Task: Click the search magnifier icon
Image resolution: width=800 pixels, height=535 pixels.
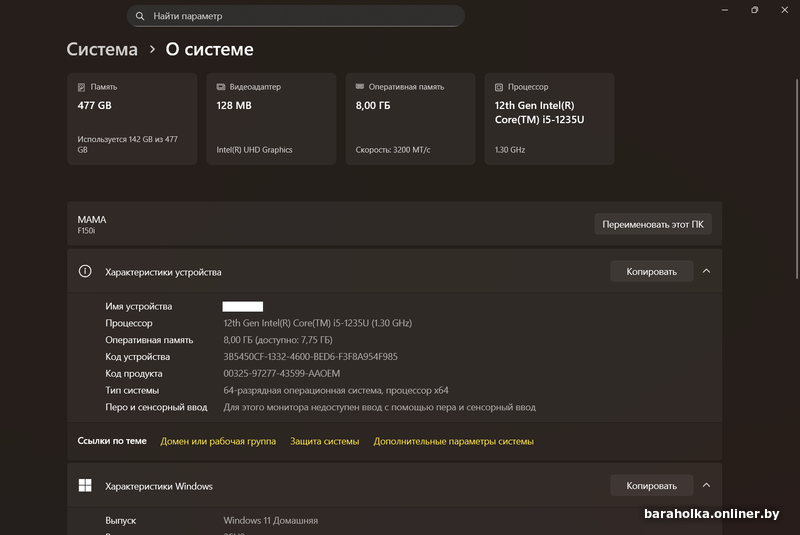Action: coord(140,16)
